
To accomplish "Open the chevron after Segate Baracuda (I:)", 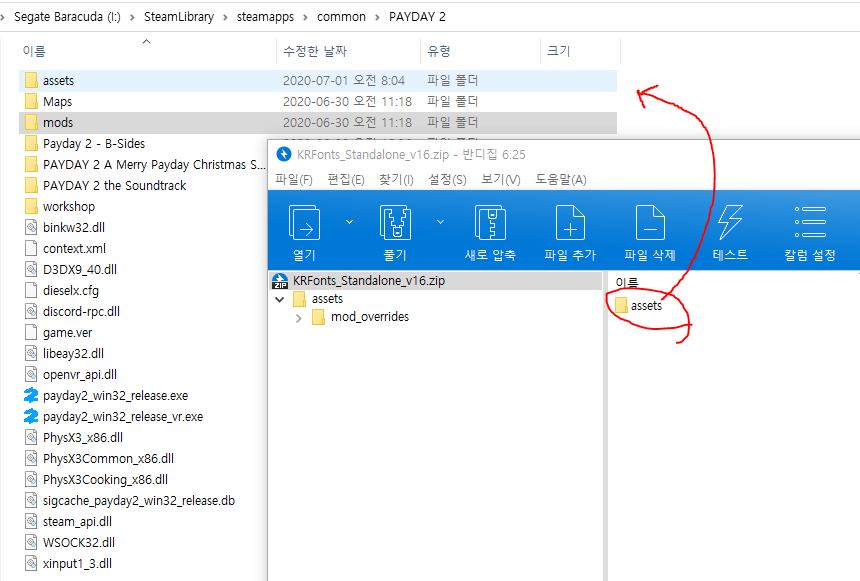I will (132, 18).
